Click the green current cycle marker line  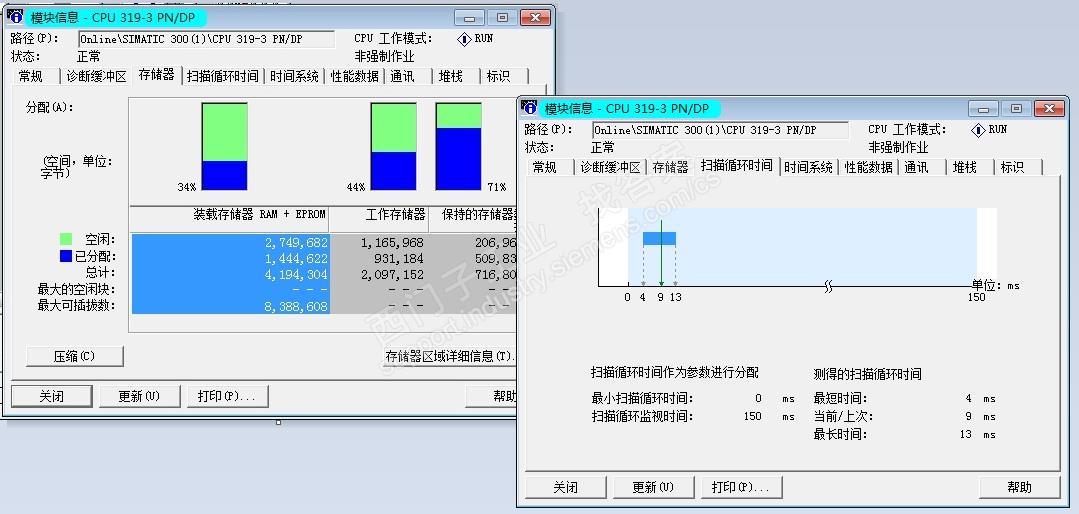tap(661, 253)
